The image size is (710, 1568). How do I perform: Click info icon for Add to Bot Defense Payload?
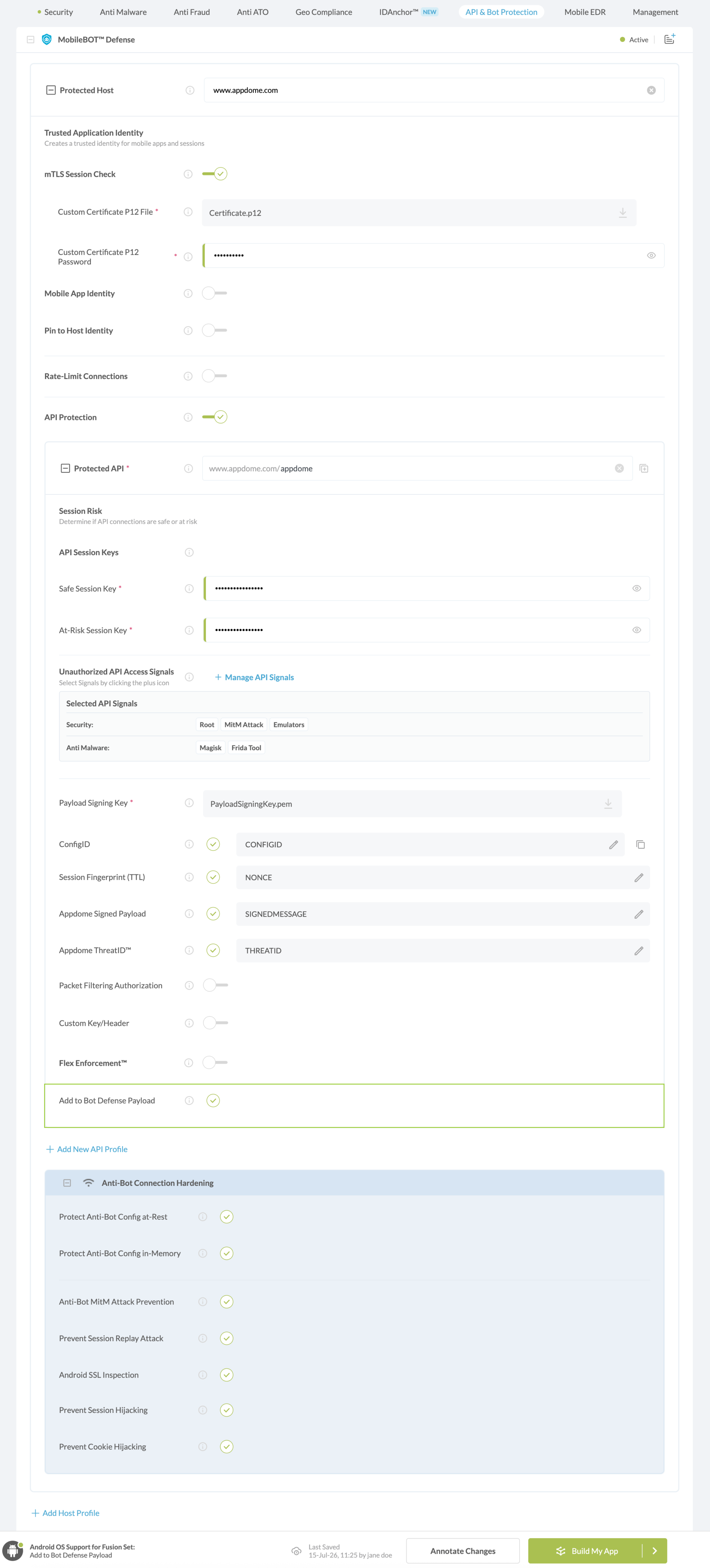189,1100
